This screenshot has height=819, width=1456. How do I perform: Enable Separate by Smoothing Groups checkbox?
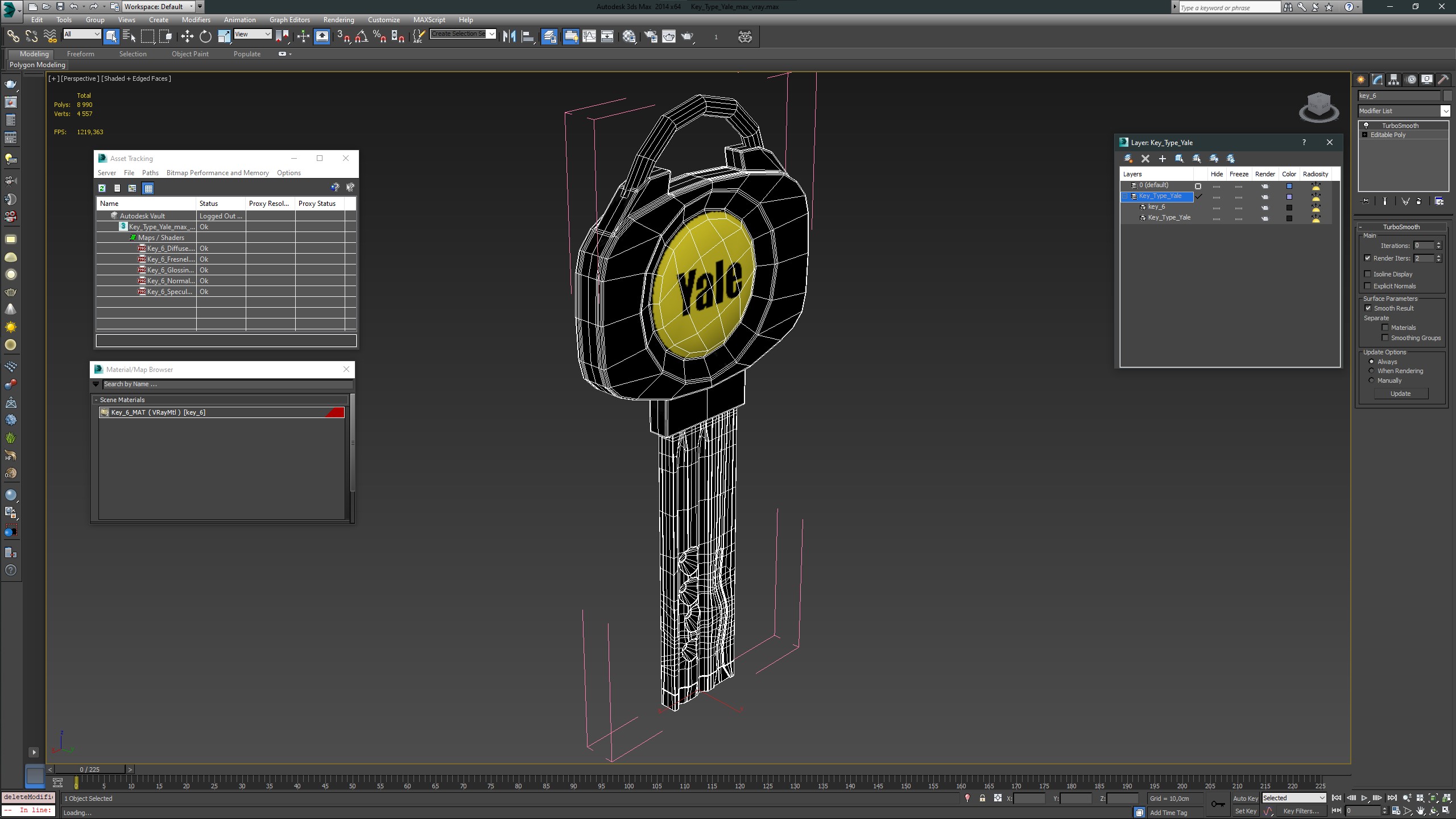(x=1385, y=338)
